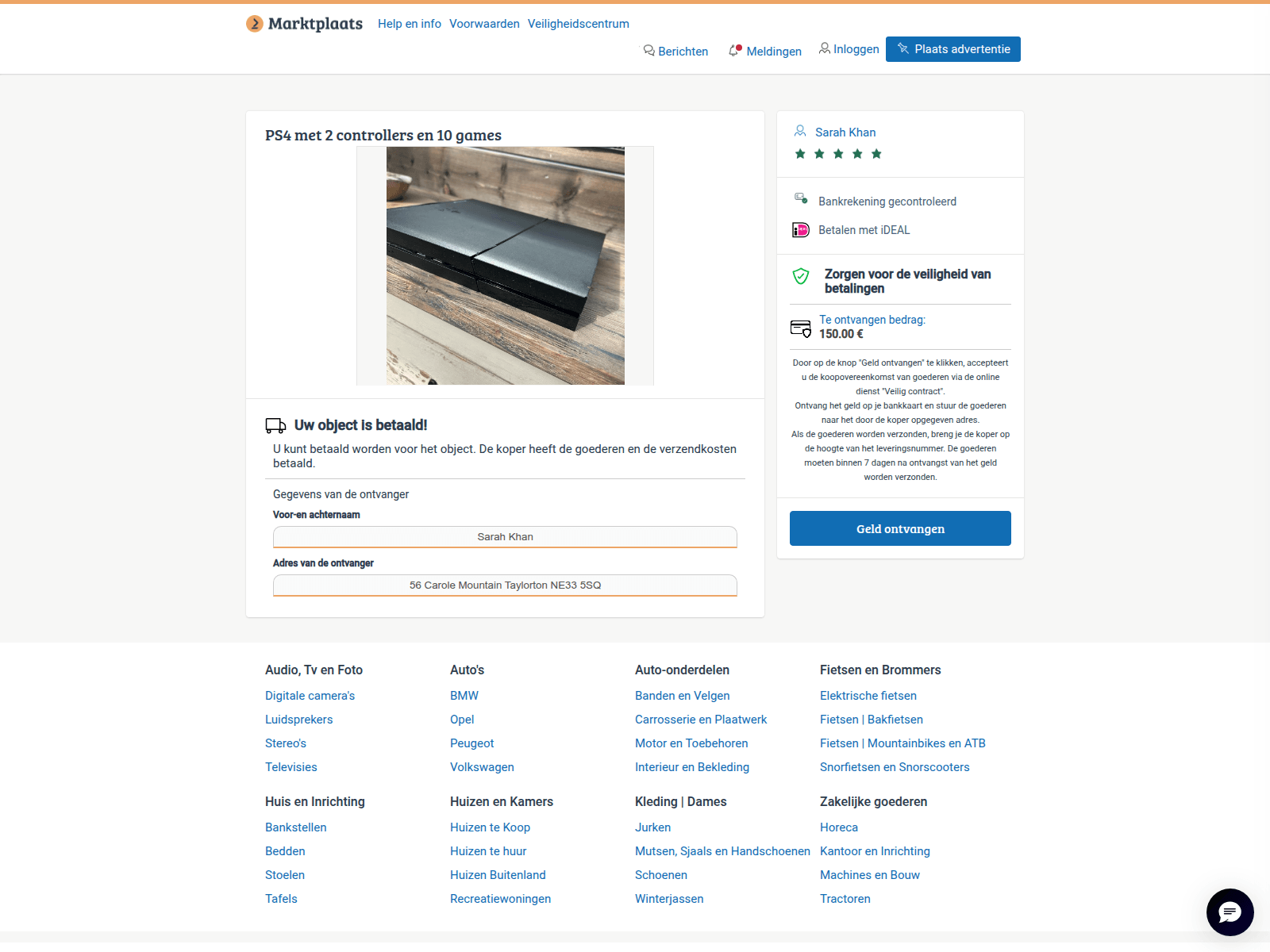Open Fietsen | Bakfietsen link
Image resolution: width=1270 pixels, height=952 pixels.
872,720
